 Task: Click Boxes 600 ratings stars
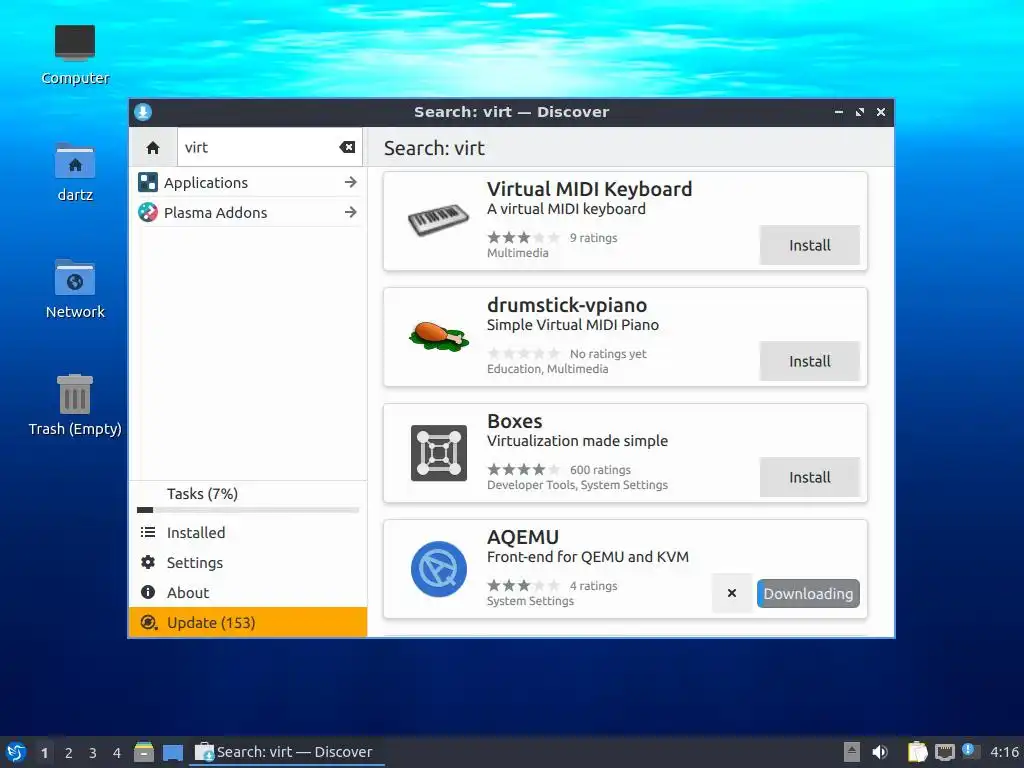[523, 470]
